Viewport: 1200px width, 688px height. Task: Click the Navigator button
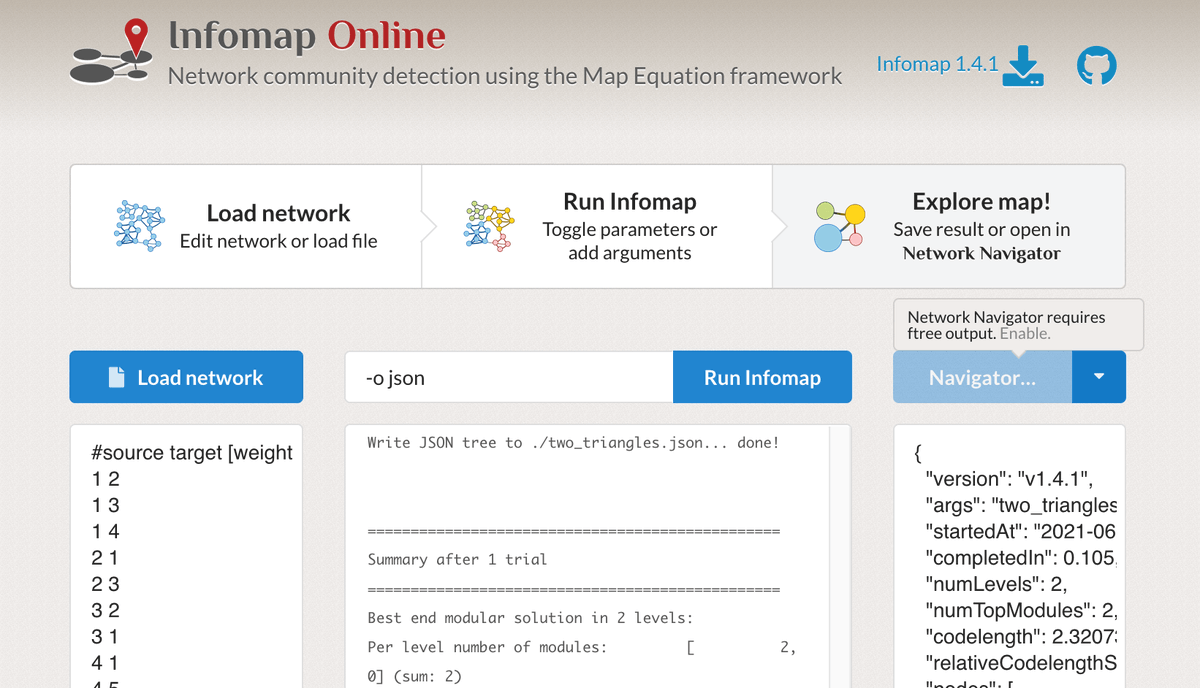(982, 377)
